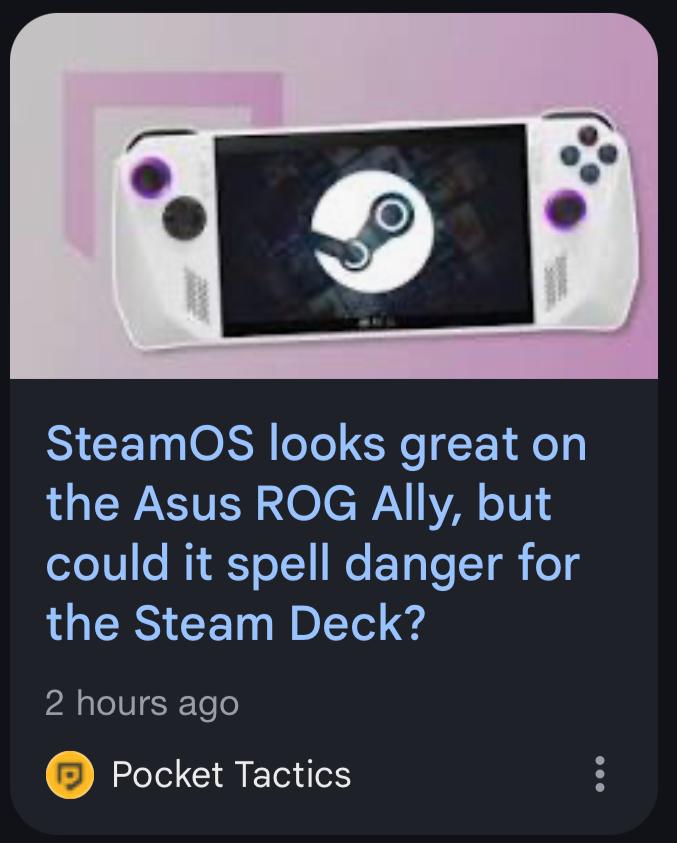Click the left purple joystick in the image

click(149, 177)
